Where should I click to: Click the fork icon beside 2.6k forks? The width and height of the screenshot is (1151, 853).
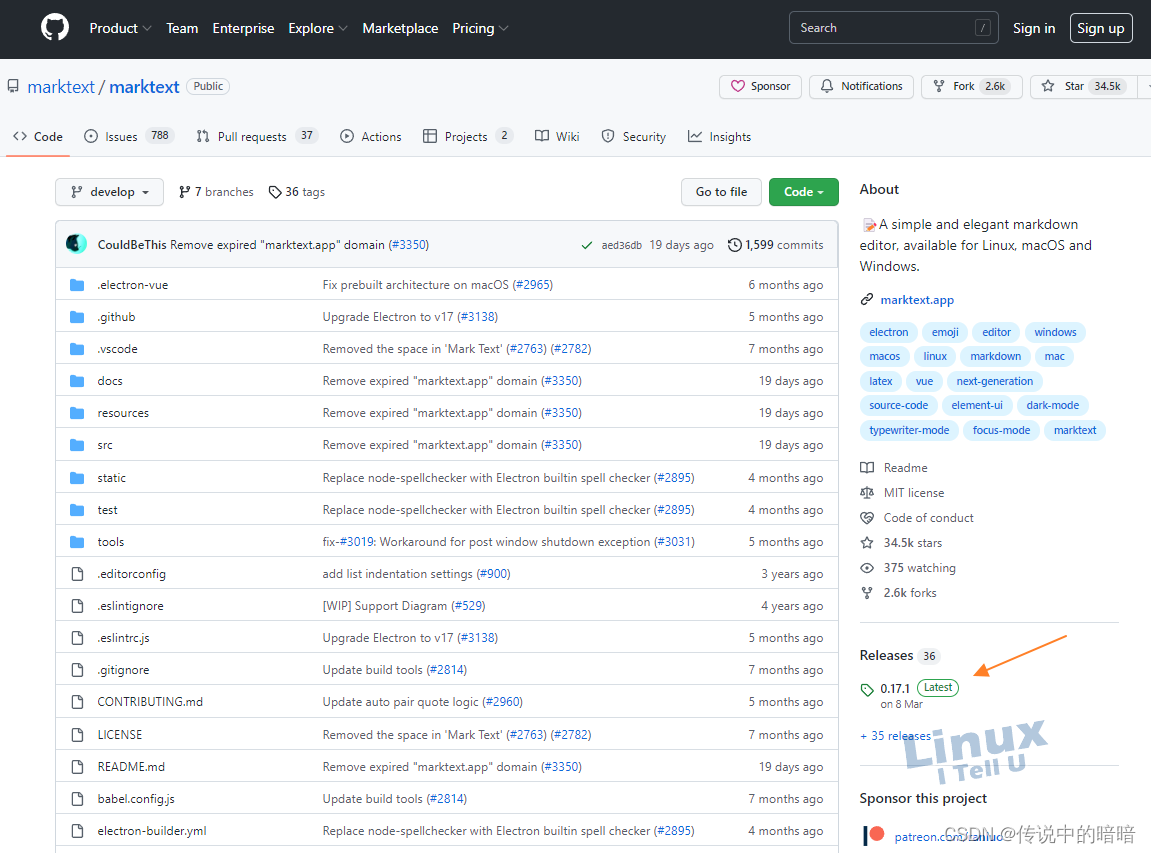coord(867,592)
